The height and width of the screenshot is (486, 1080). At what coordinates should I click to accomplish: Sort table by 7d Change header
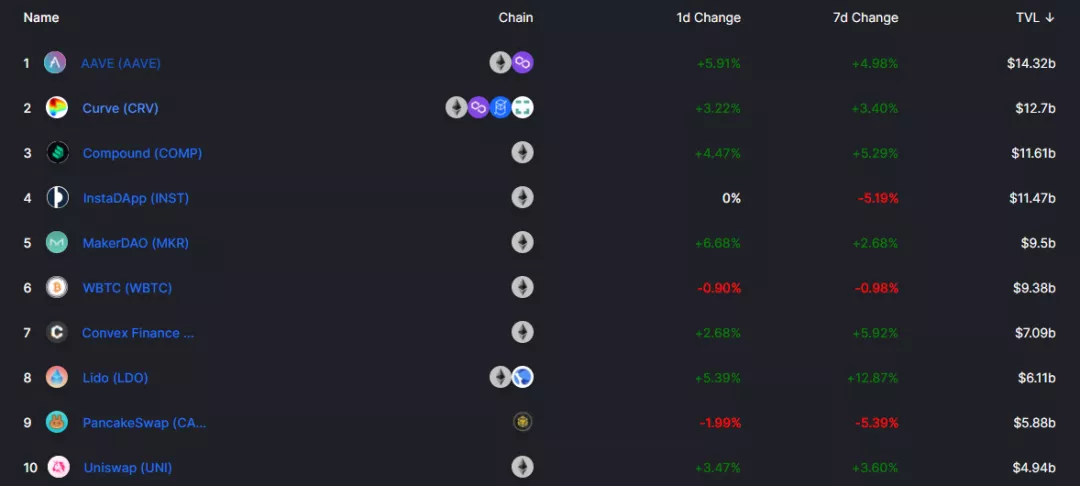coord(865,18)
